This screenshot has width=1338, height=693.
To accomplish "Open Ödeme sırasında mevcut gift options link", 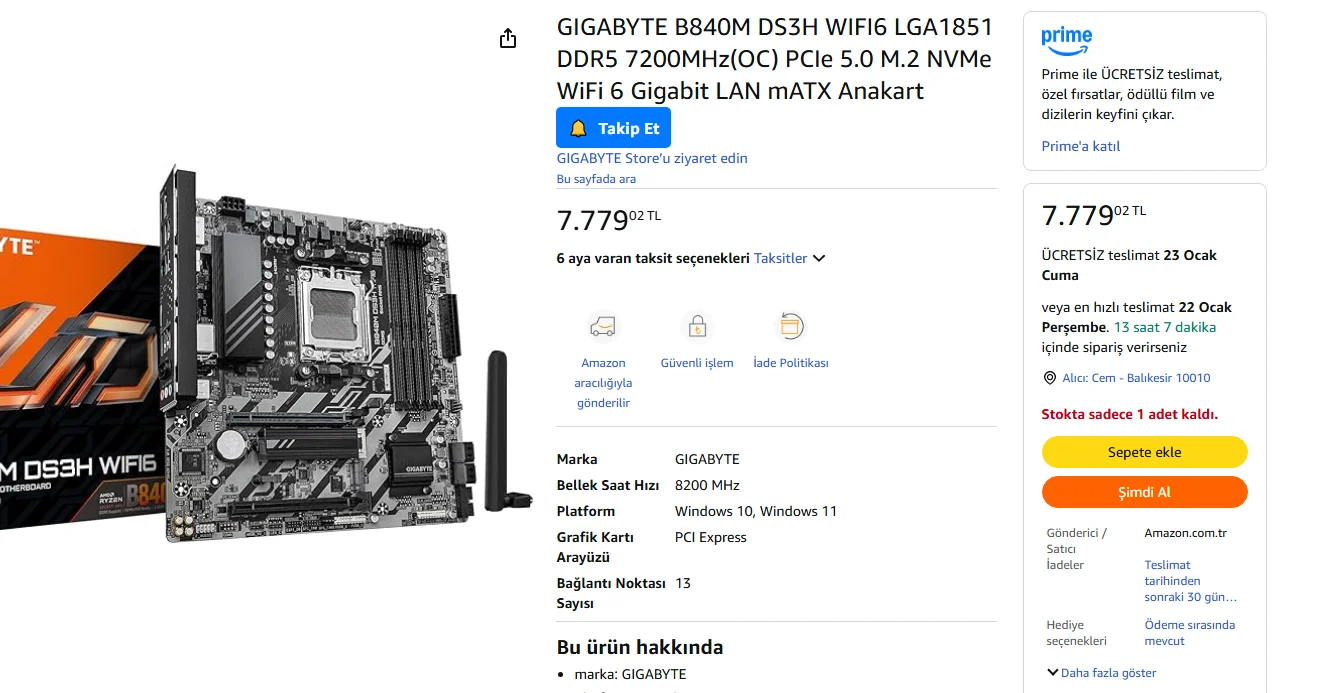I will point(1190,633).
